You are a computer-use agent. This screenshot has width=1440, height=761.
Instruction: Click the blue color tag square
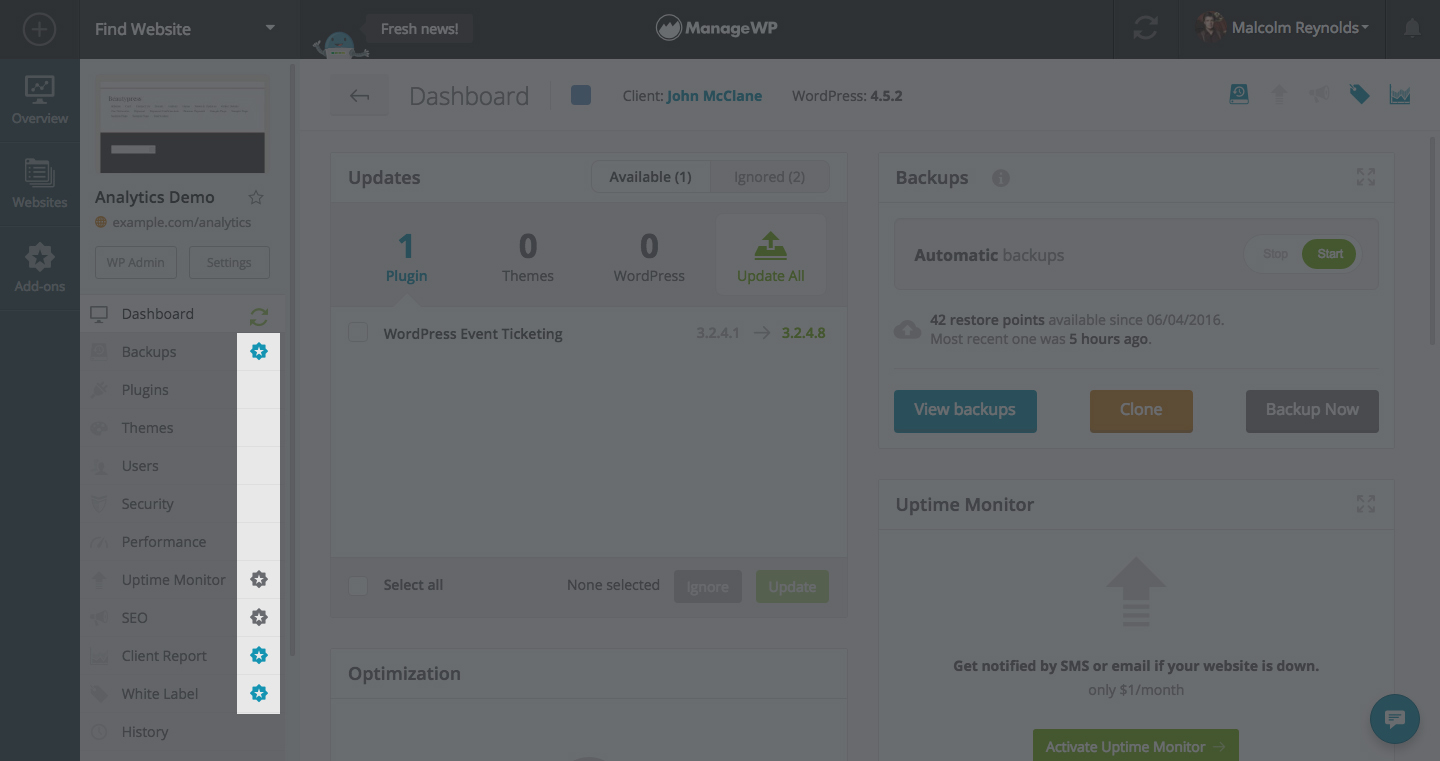click(581, 95)
